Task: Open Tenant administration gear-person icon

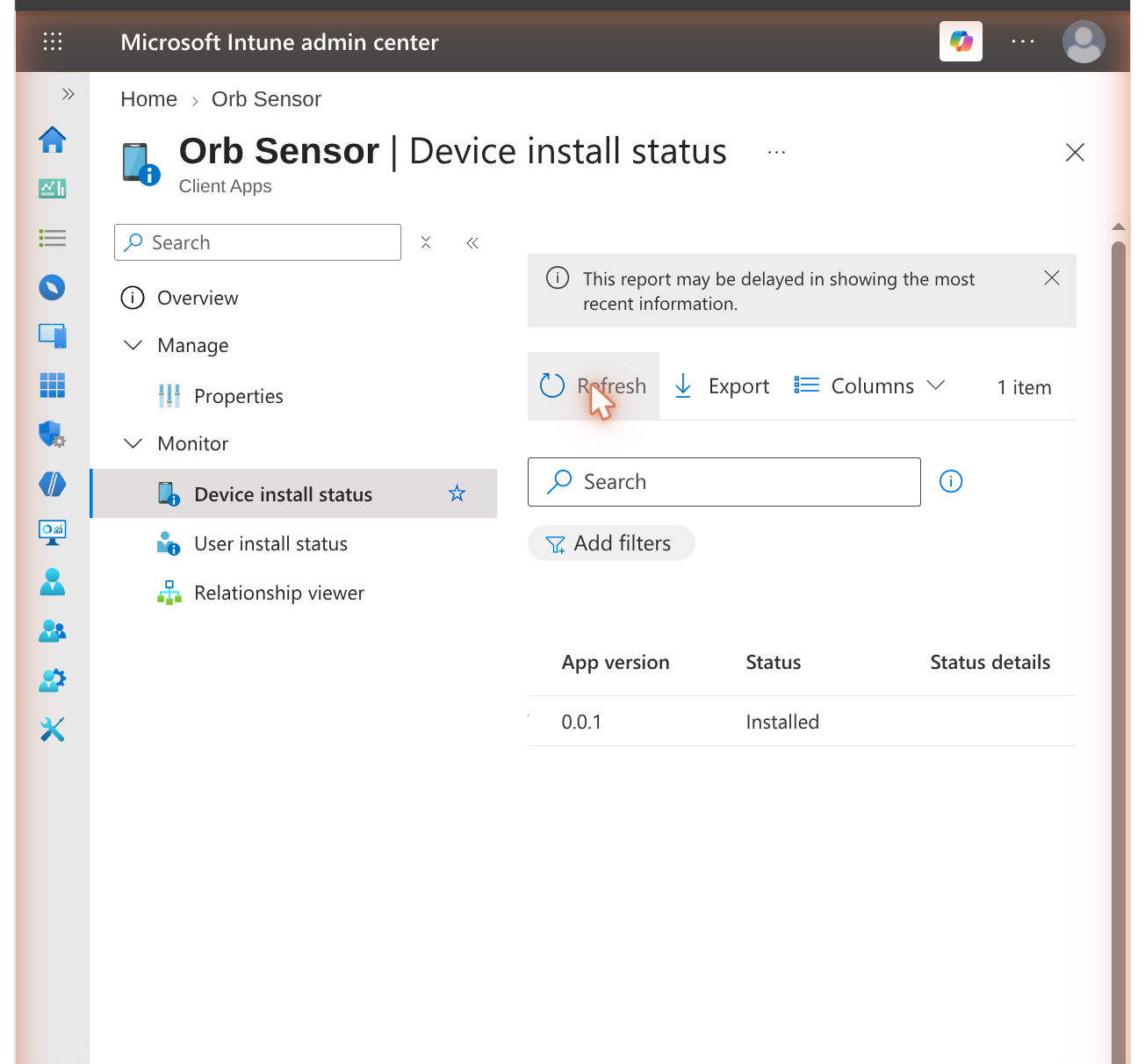Action: (x=53, y=680)
